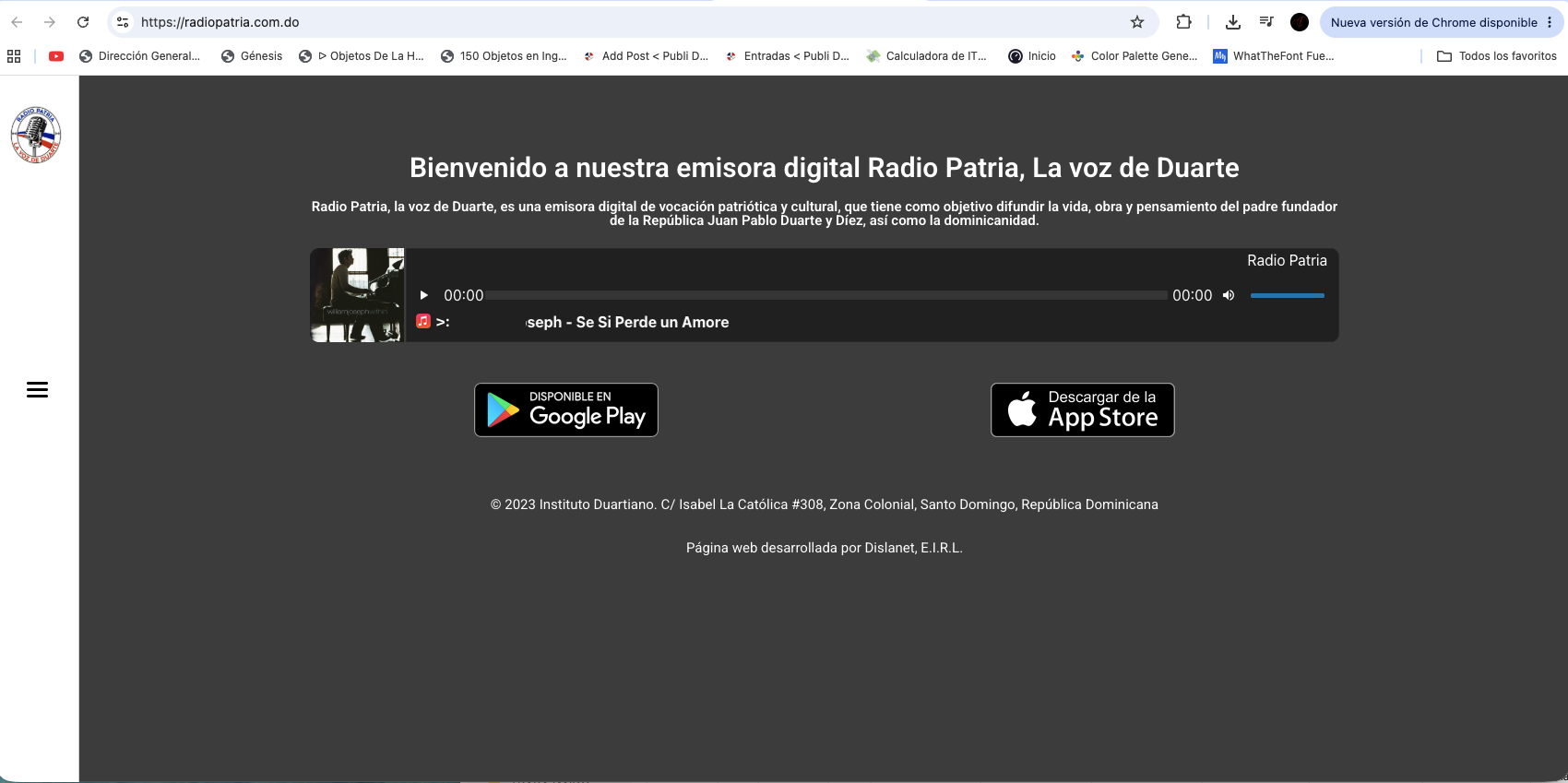Open the YouTube bookmark icon
1568x783 pixels.
pyautogui.click(x=56, y=56)
